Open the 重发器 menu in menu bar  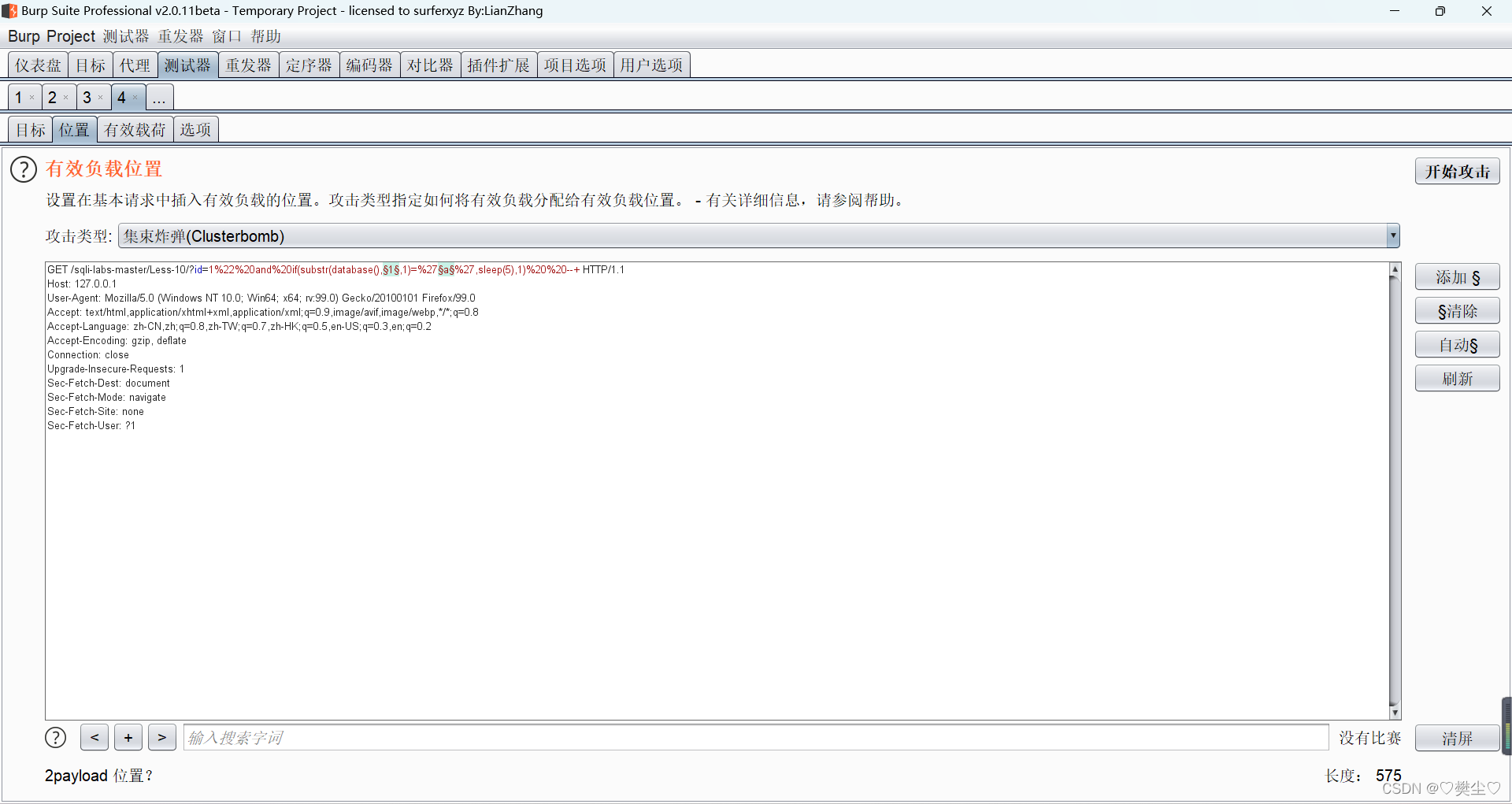180,36
